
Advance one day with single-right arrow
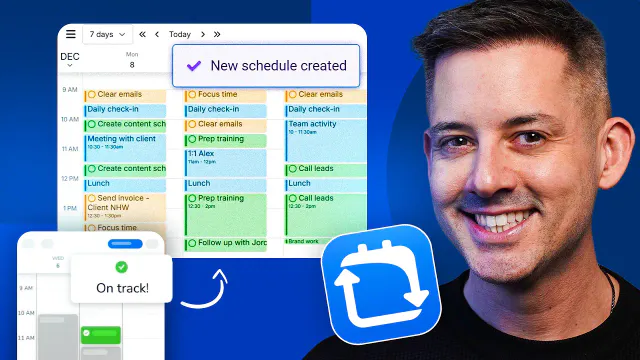point(203,34)
